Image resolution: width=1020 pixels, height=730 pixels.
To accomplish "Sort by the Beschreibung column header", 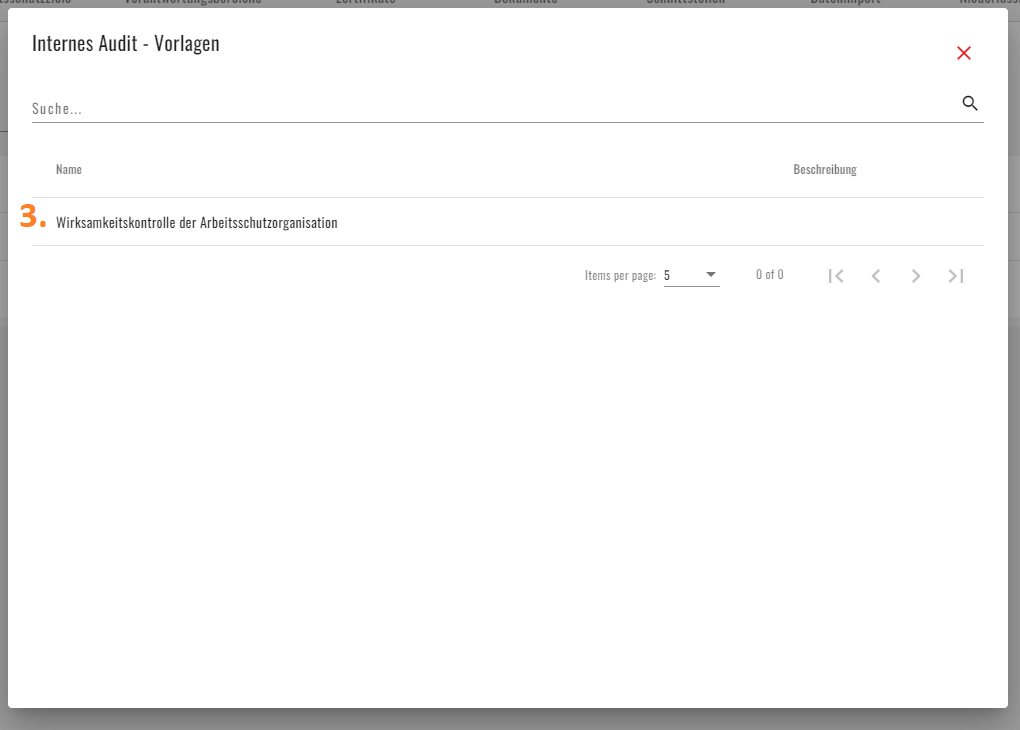I will 825,169.
